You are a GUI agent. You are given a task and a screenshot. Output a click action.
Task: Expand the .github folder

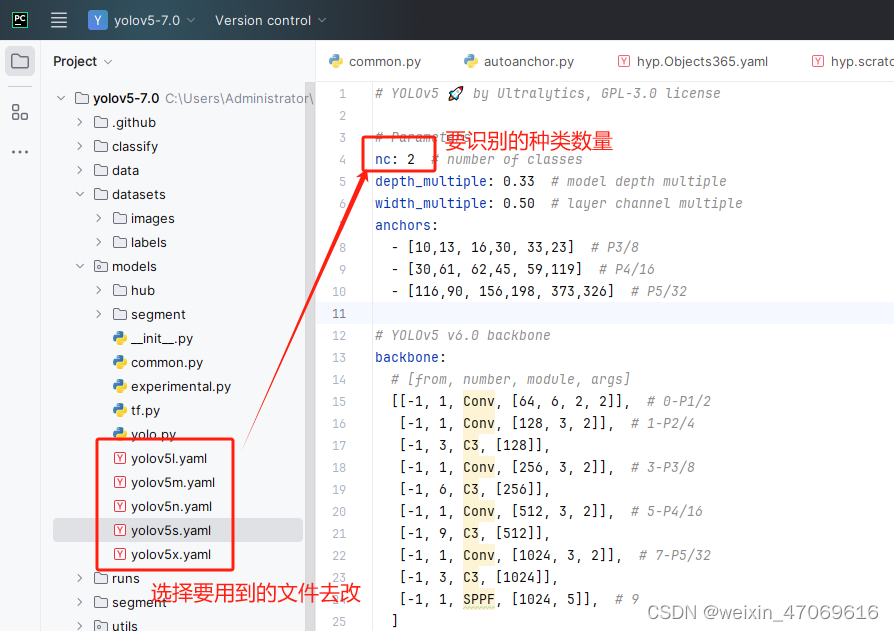tap(79, 122)
